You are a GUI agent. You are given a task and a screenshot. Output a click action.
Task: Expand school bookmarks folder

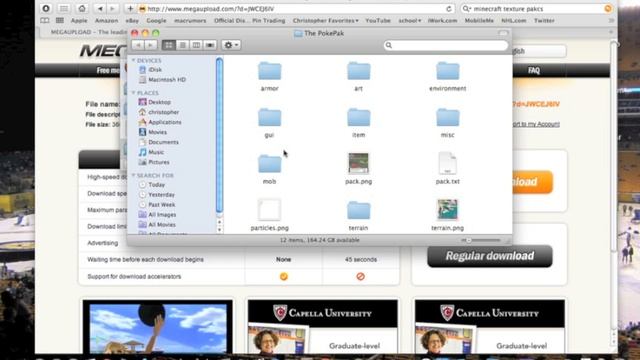point(409,20)
